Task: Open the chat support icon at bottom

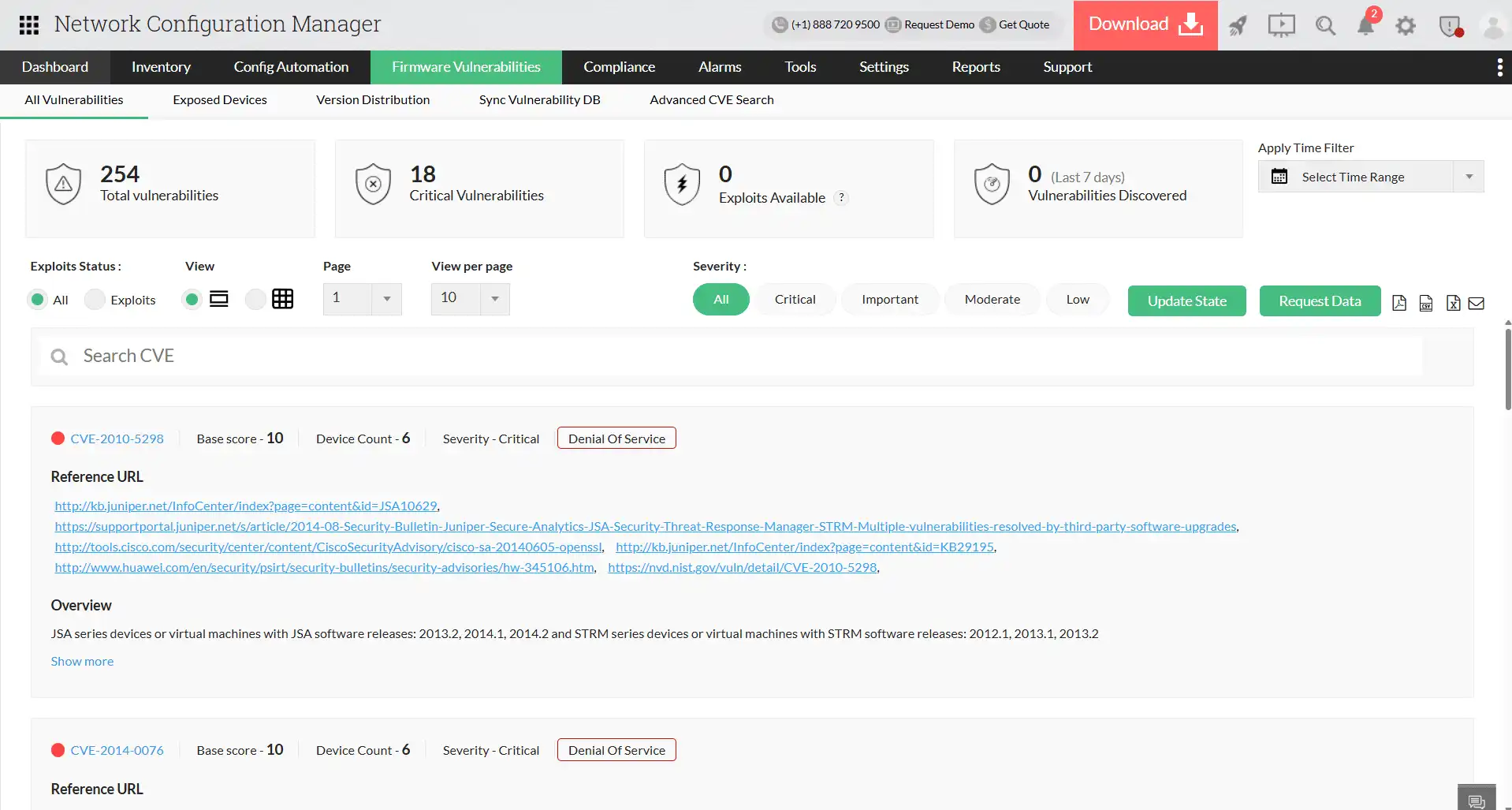Action: pyautogui.click(x=1477, y=800)
